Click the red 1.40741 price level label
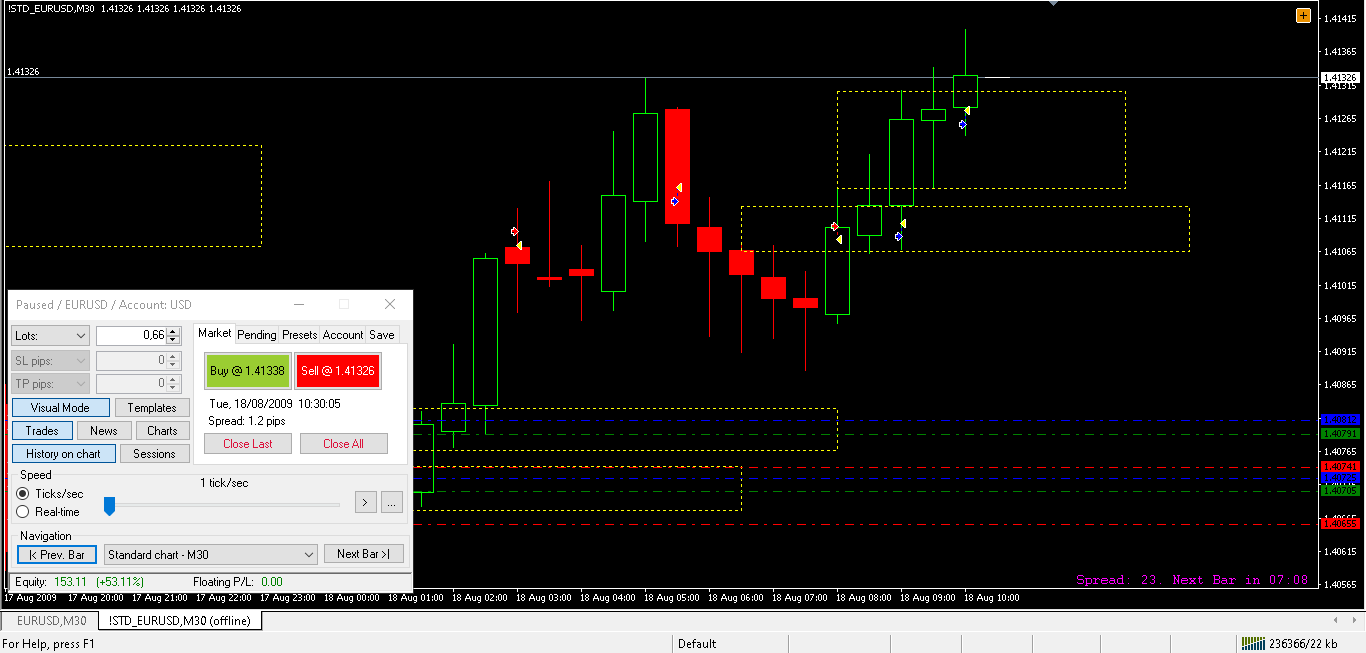Screen dimensions: 1366x653 pos(1340,467)
